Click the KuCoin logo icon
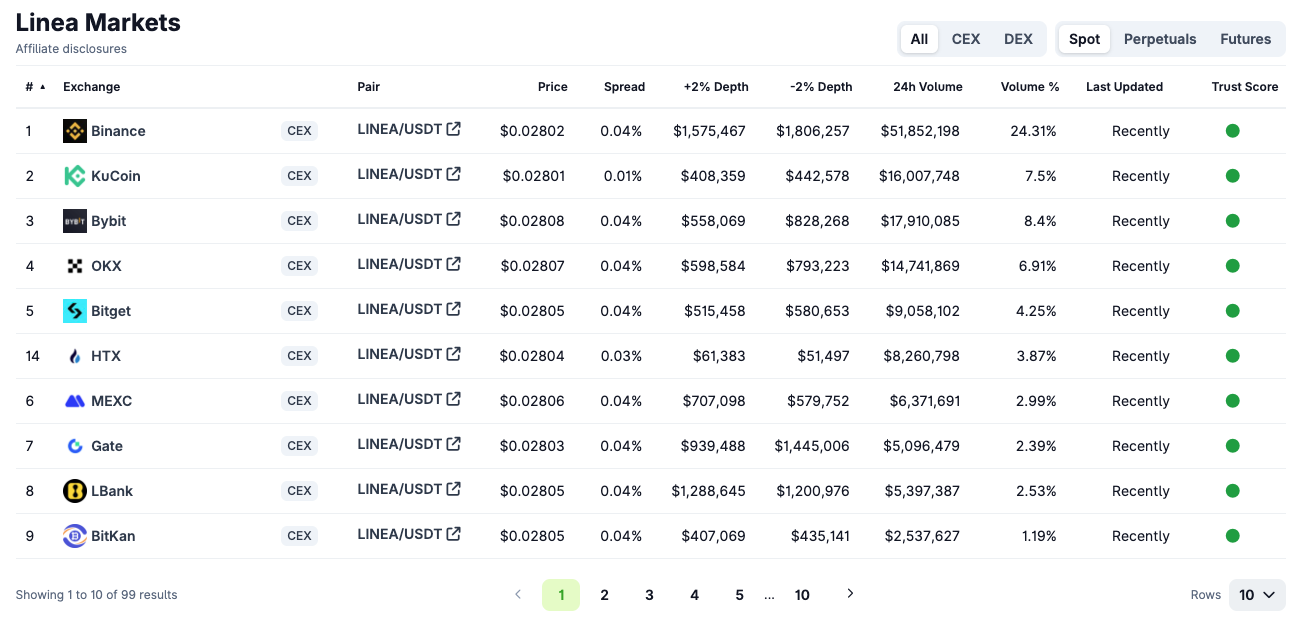The image size is (1302, 621). [x=75, y=176]
